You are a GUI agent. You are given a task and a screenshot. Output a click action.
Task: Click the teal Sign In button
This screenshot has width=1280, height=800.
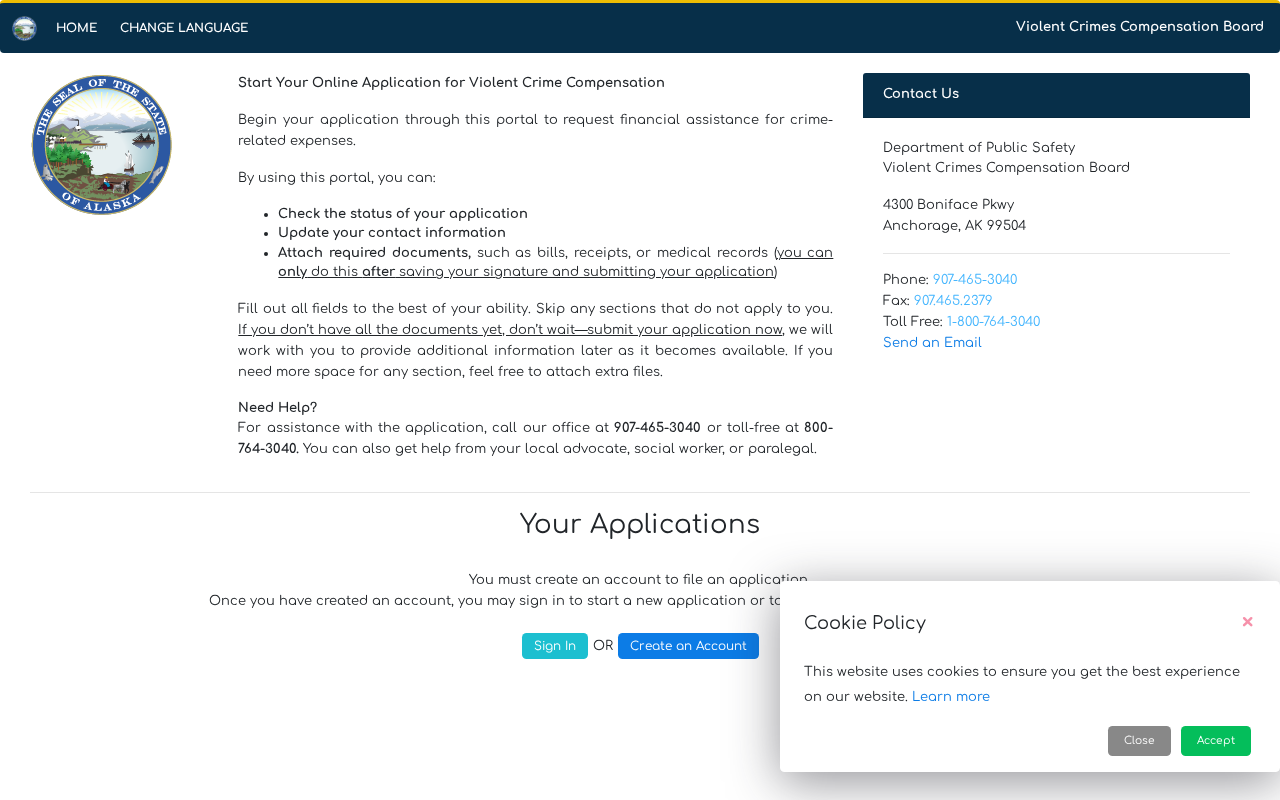click(x=554, y=646)
